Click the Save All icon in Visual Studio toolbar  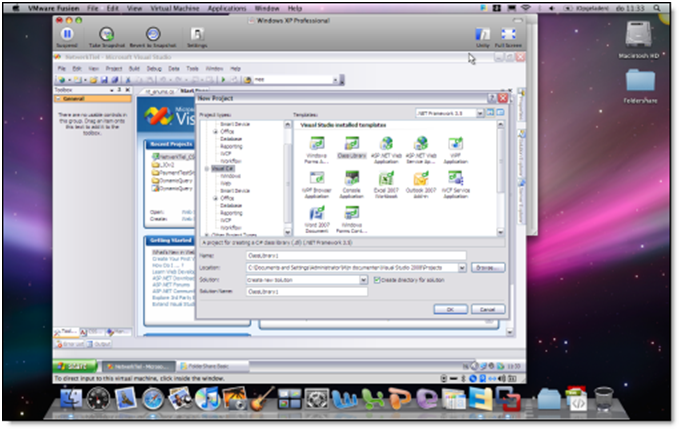coord(114,80)
